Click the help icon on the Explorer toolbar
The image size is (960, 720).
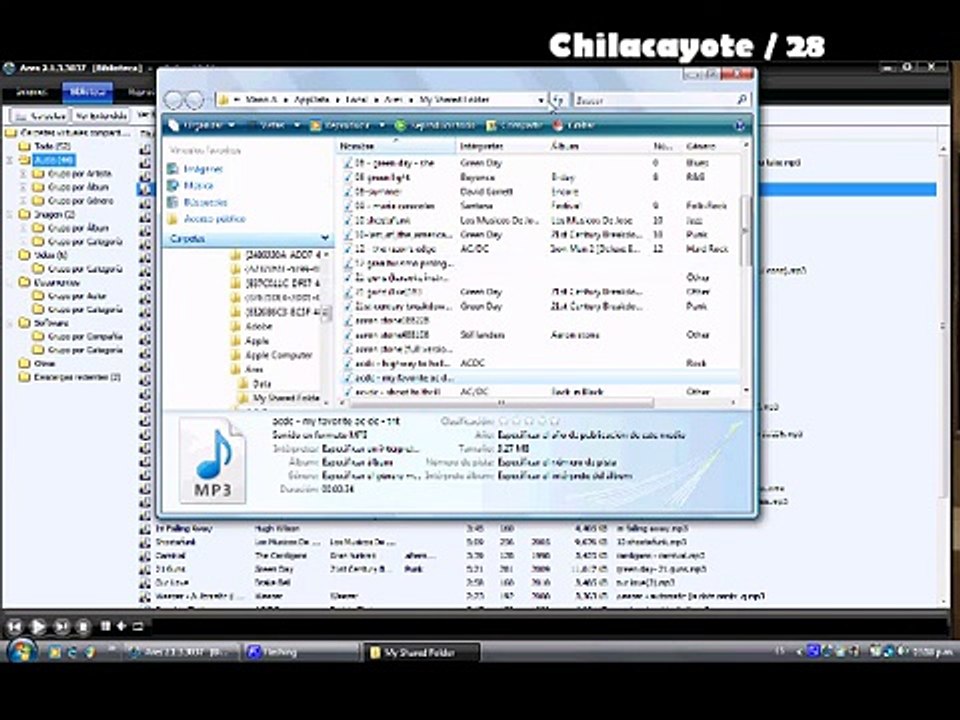740,126
